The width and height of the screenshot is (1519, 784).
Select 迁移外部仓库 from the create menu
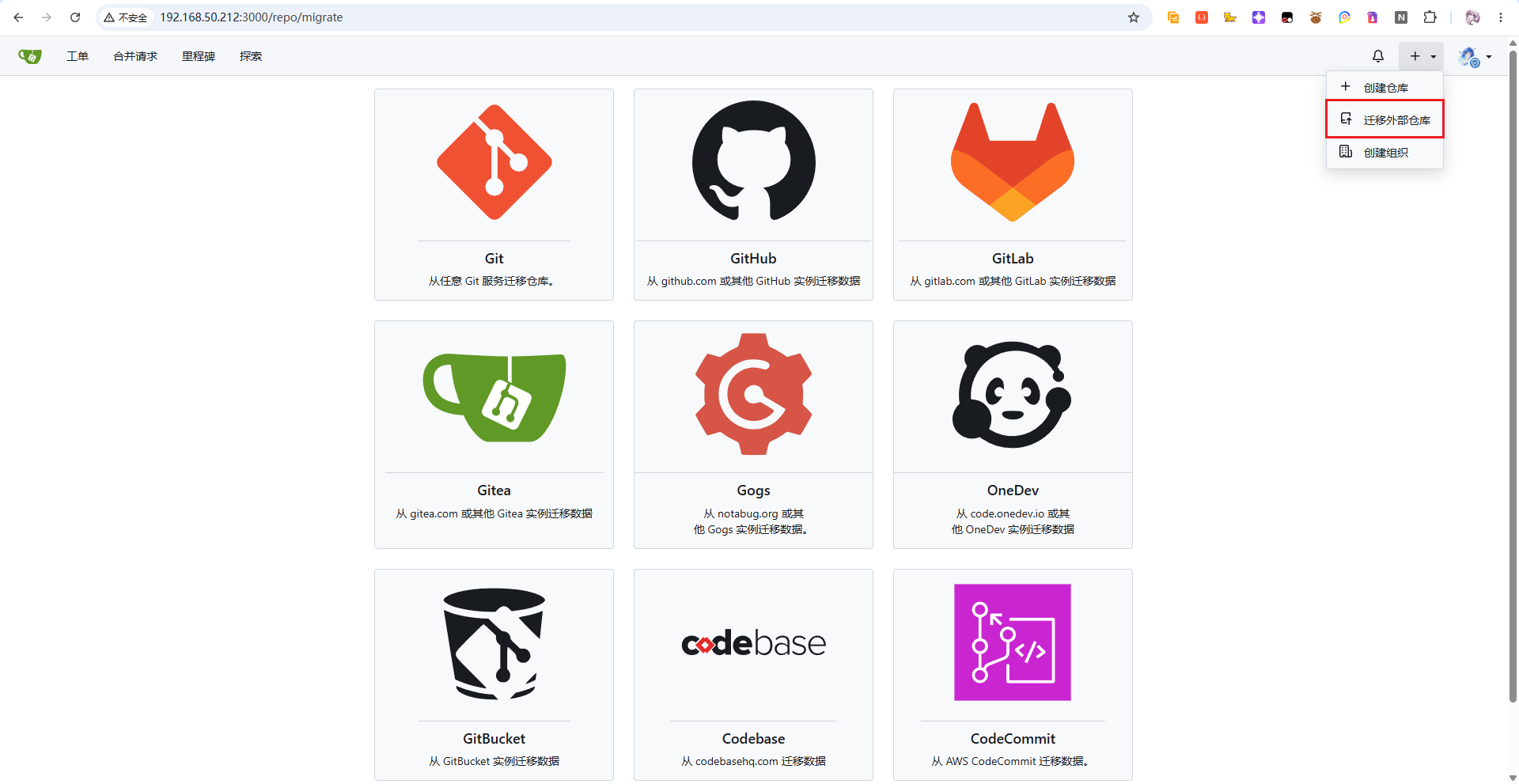point(1385,119)
